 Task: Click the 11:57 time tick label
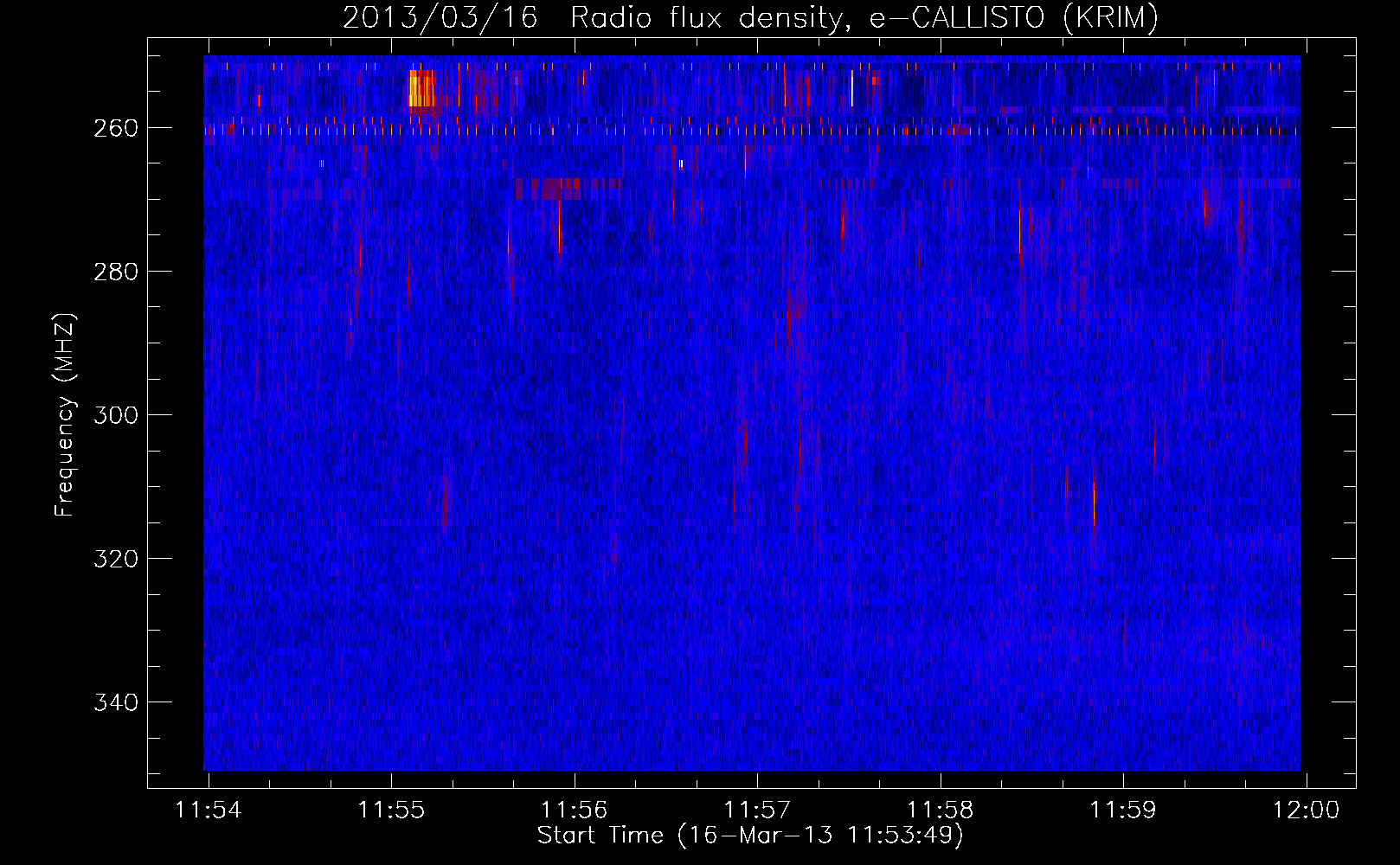(x=757, y=811)
